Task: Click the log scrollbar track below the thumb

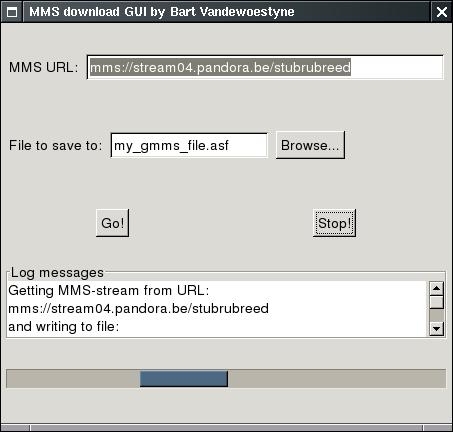Action: click(x=436, y=315)
